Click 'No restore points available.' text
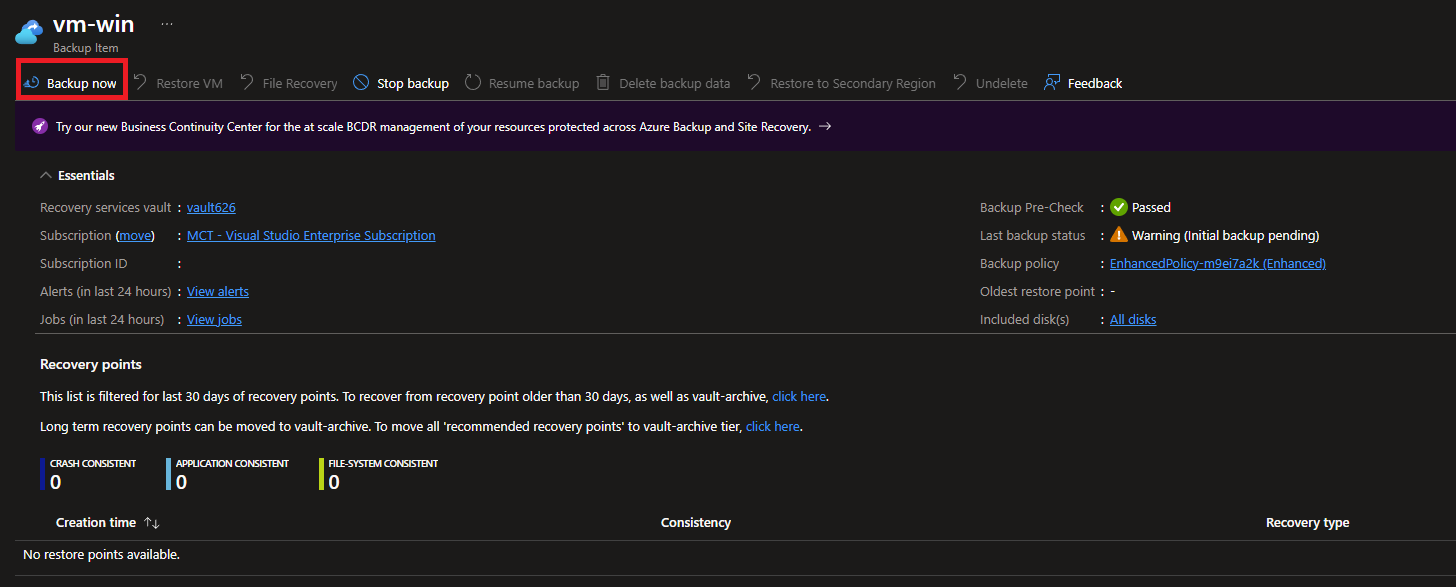The image size is (1456, 587). (101, 554)
